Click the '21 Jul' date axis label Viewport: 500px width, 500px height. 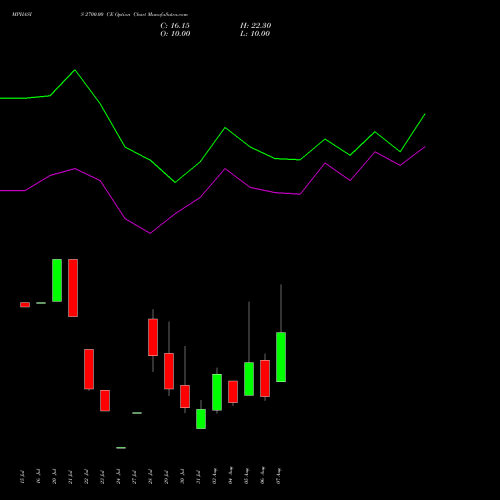(70, 477)
